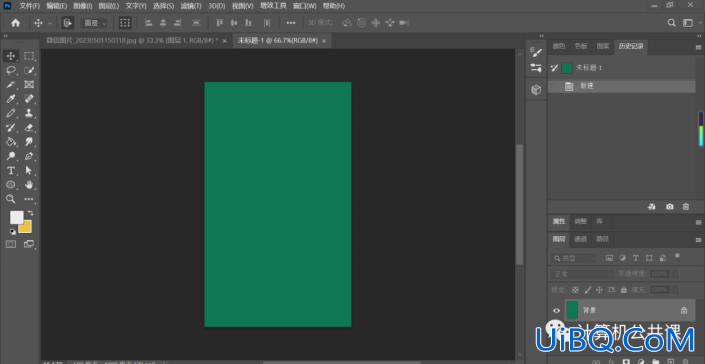Click the 未标题-1 history snapshot
Image resolution: width=705 pixels, height=364 pixels.
click(621, 68)
